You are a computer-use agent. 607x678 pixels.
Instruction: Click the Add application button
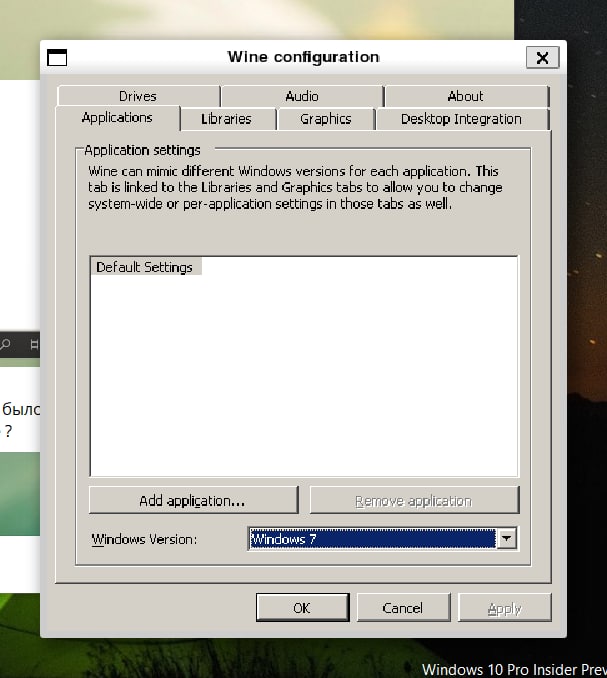coord(193,500)
